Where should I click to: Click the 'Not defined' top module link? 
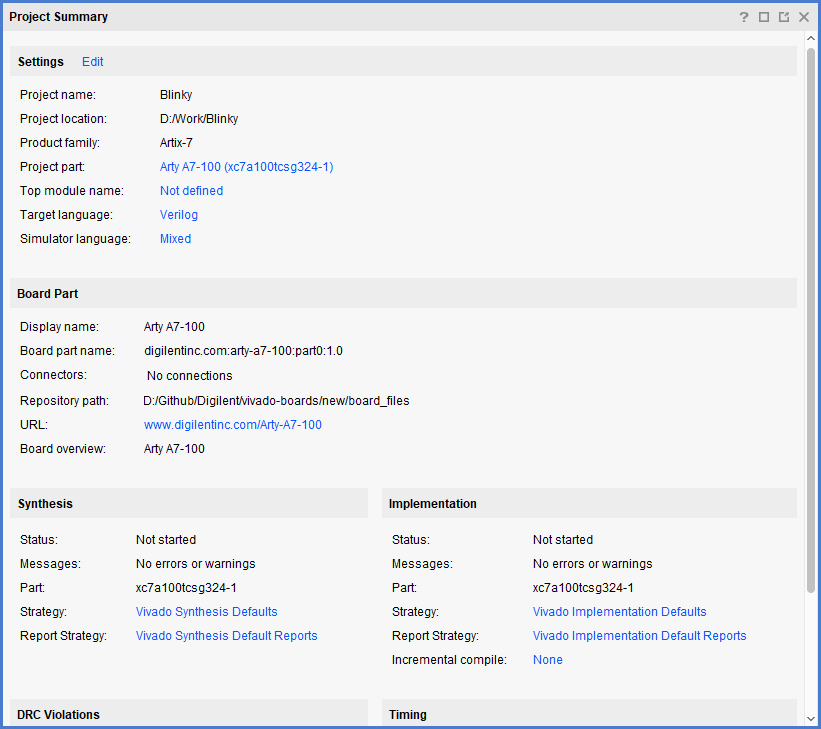click(192, 191)
